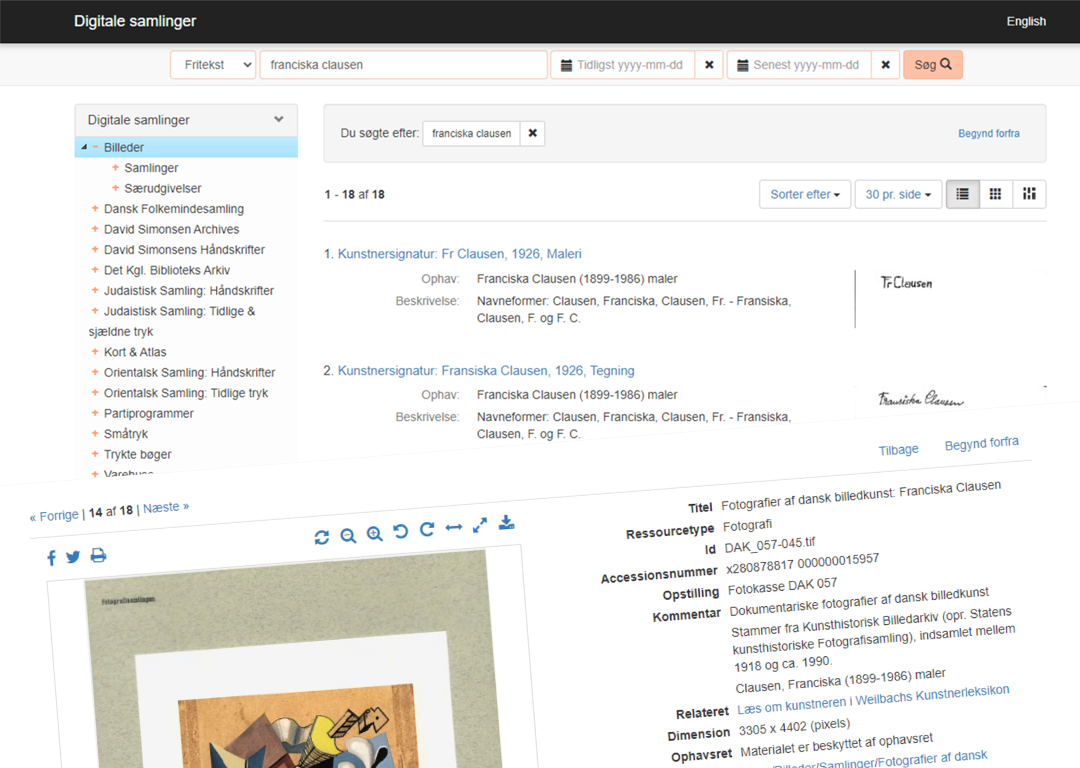
Task: Expand the Småtryk node
Action: tap(95, 433)
